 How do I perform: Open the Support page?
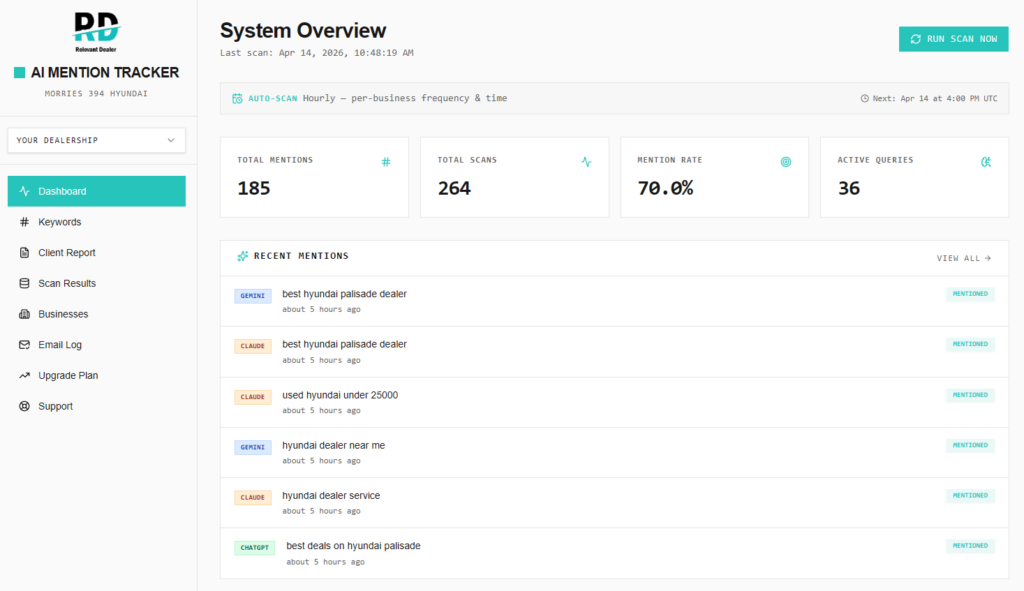55,406
